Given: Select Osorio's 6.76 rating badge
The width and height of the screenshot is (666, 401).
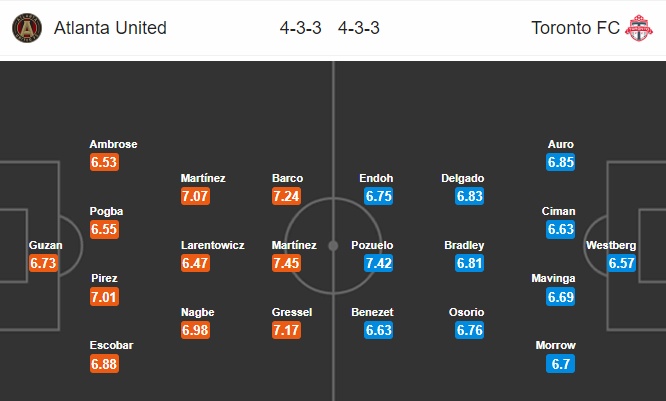Looking at the screenshot, I should (x=469, y=330).
